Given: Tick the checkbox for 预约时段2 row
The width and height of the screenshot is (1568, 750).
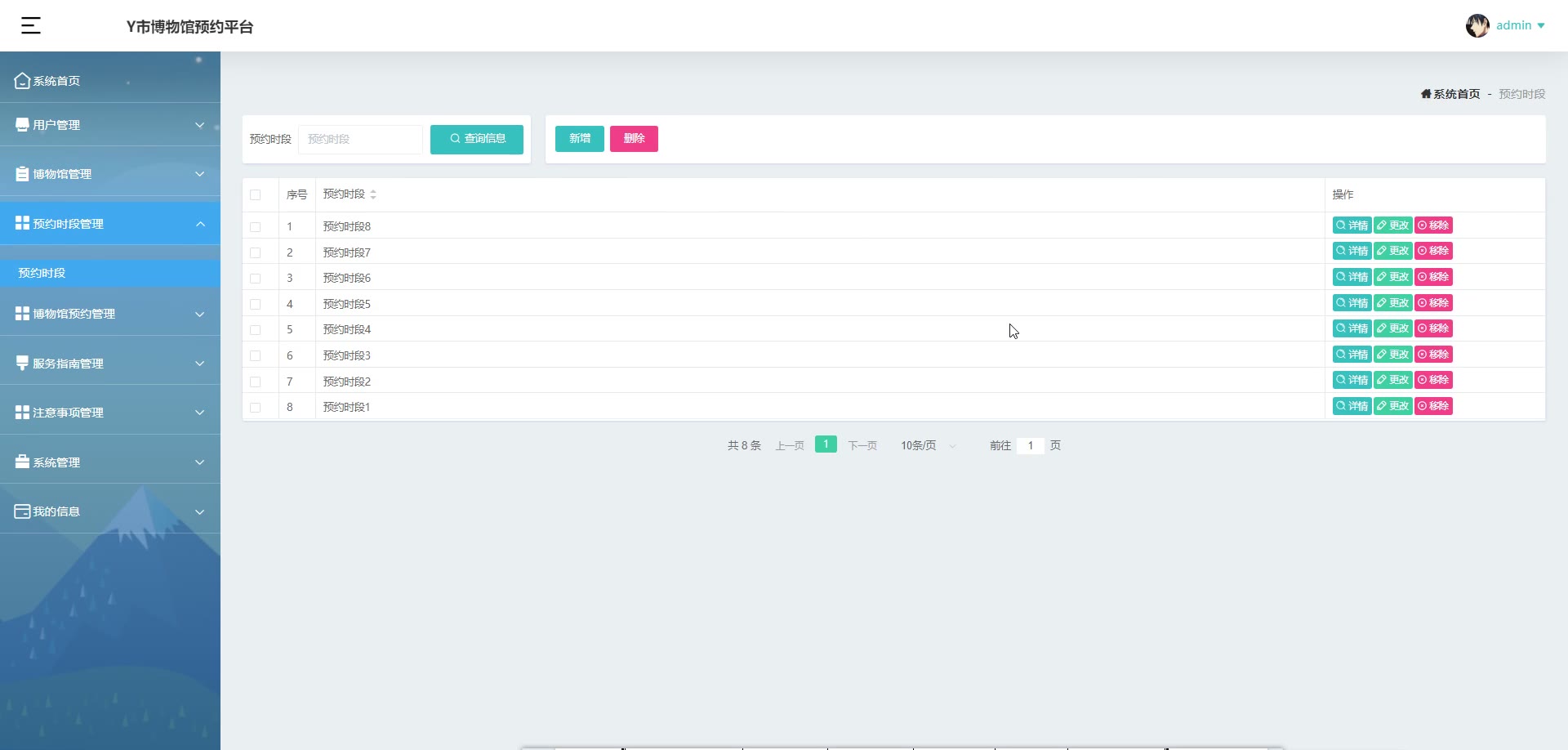Looking at the screenshot, I should [x=255, y=382].
